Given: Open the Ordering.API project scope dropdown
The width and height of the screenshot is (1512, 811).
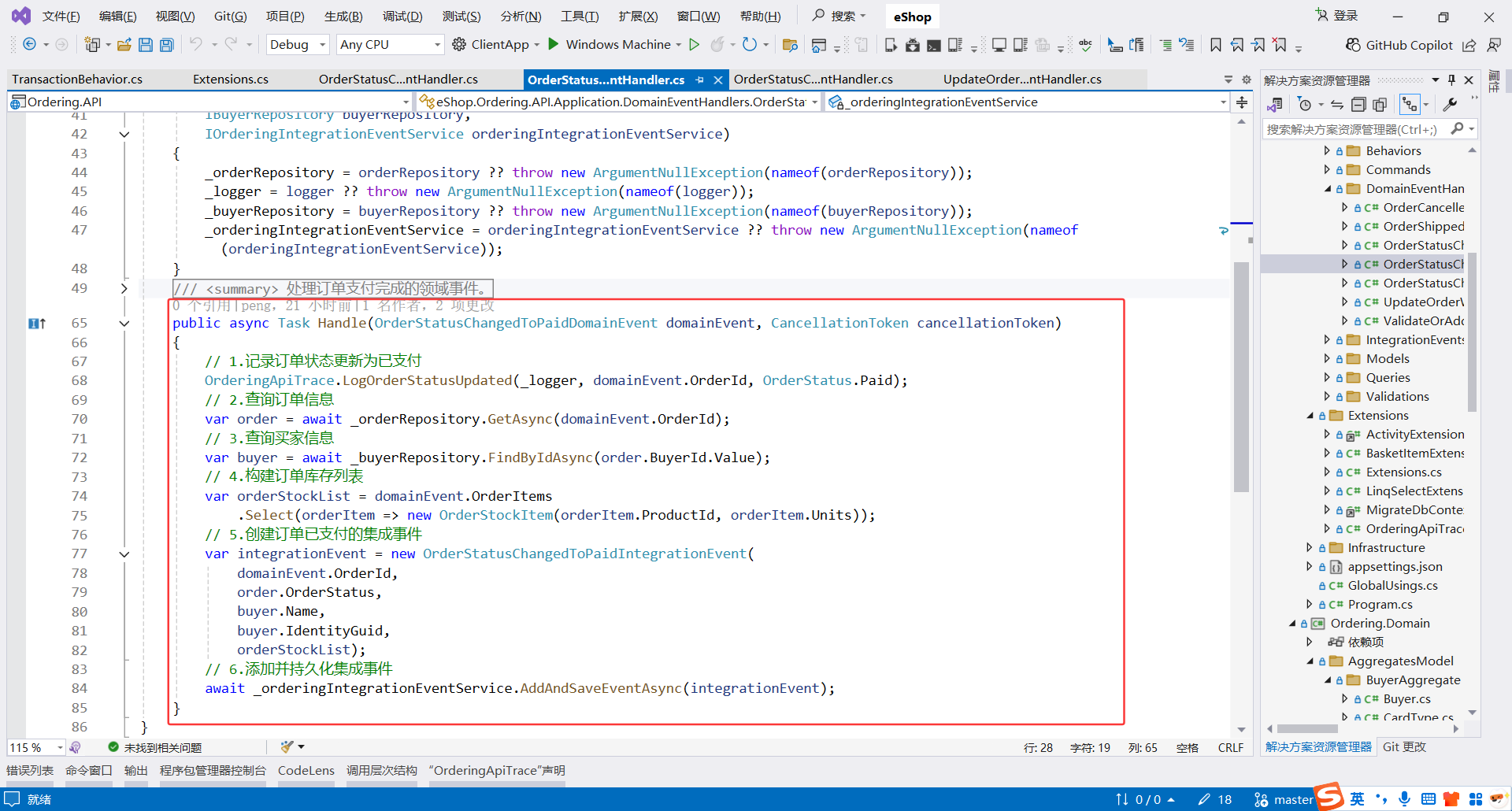Looking at the screenshot, I should pyautogui.click(x=210, y=102).
